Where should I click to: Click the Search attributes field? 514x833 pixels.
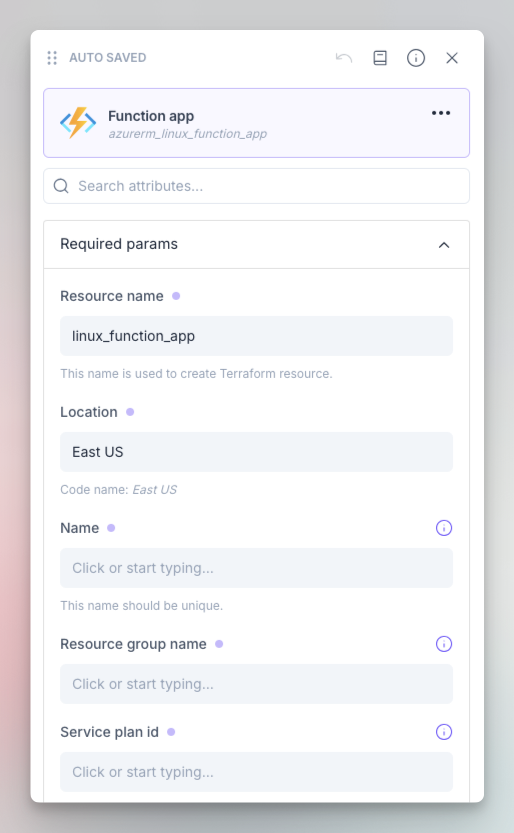point(256,186)
